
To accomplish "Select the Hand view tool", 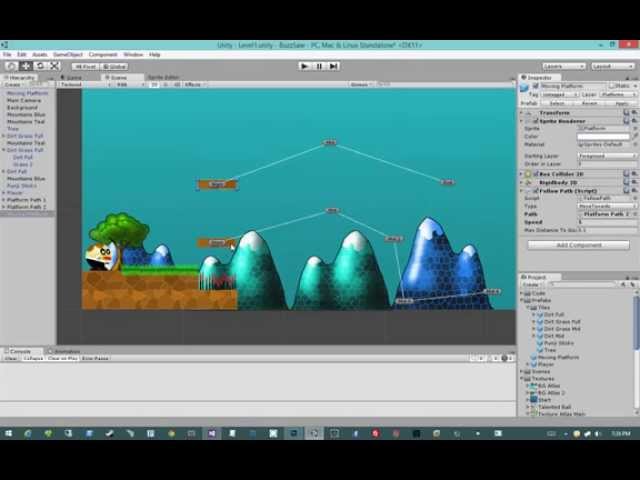I will (x=12, y=66).
